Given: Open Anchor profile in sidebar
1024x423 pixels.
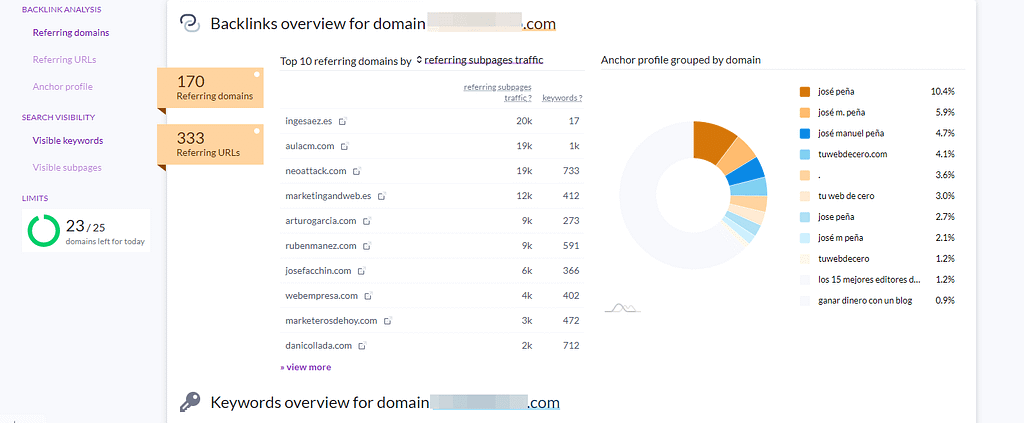Looking at the screenshot, I should click(63, 86).
